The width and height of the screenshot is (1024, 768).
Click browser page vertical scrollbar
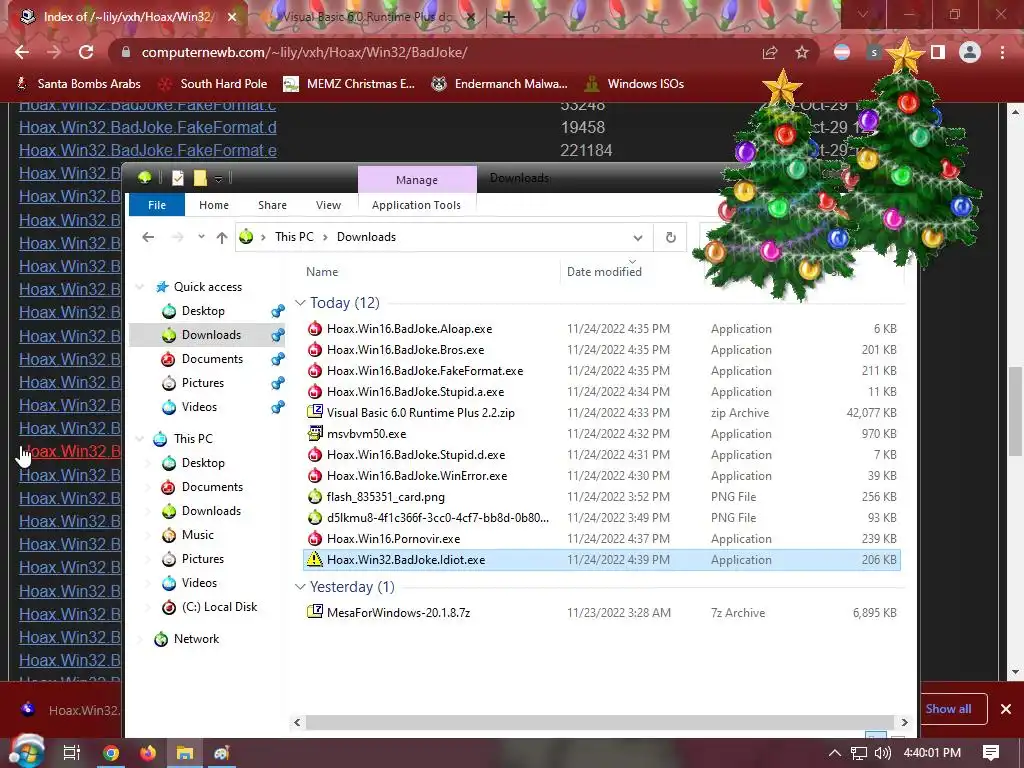(1015, 410)
